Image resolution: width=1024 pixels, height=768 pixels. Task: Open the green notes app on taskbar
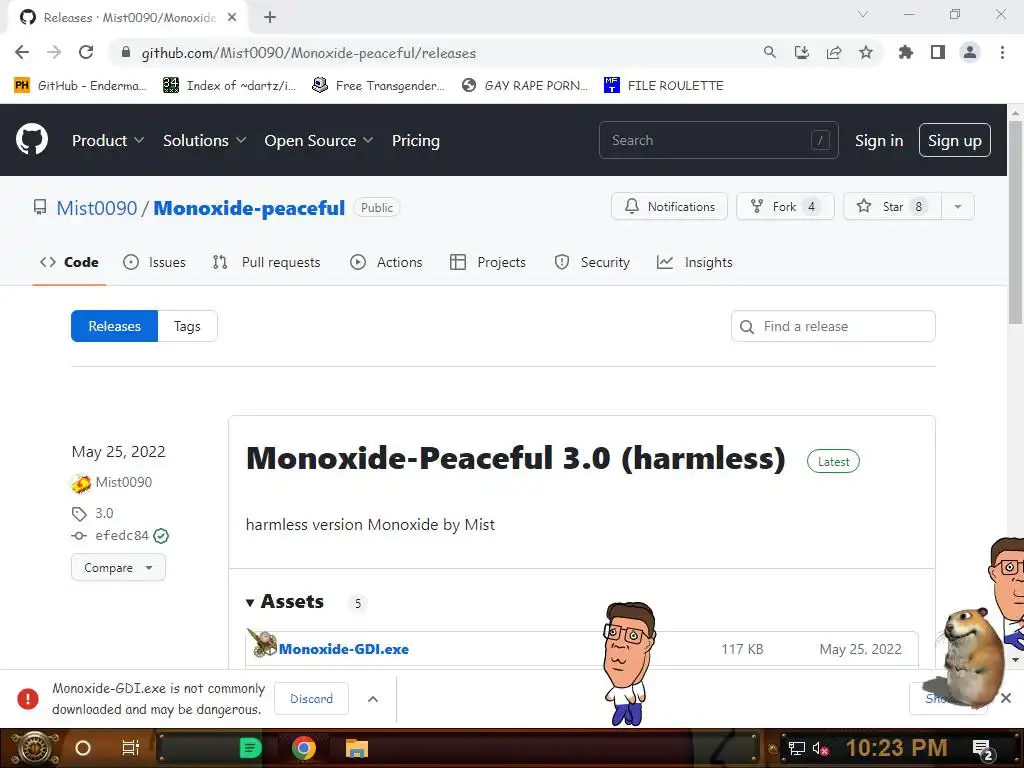[x=251, y=748]
